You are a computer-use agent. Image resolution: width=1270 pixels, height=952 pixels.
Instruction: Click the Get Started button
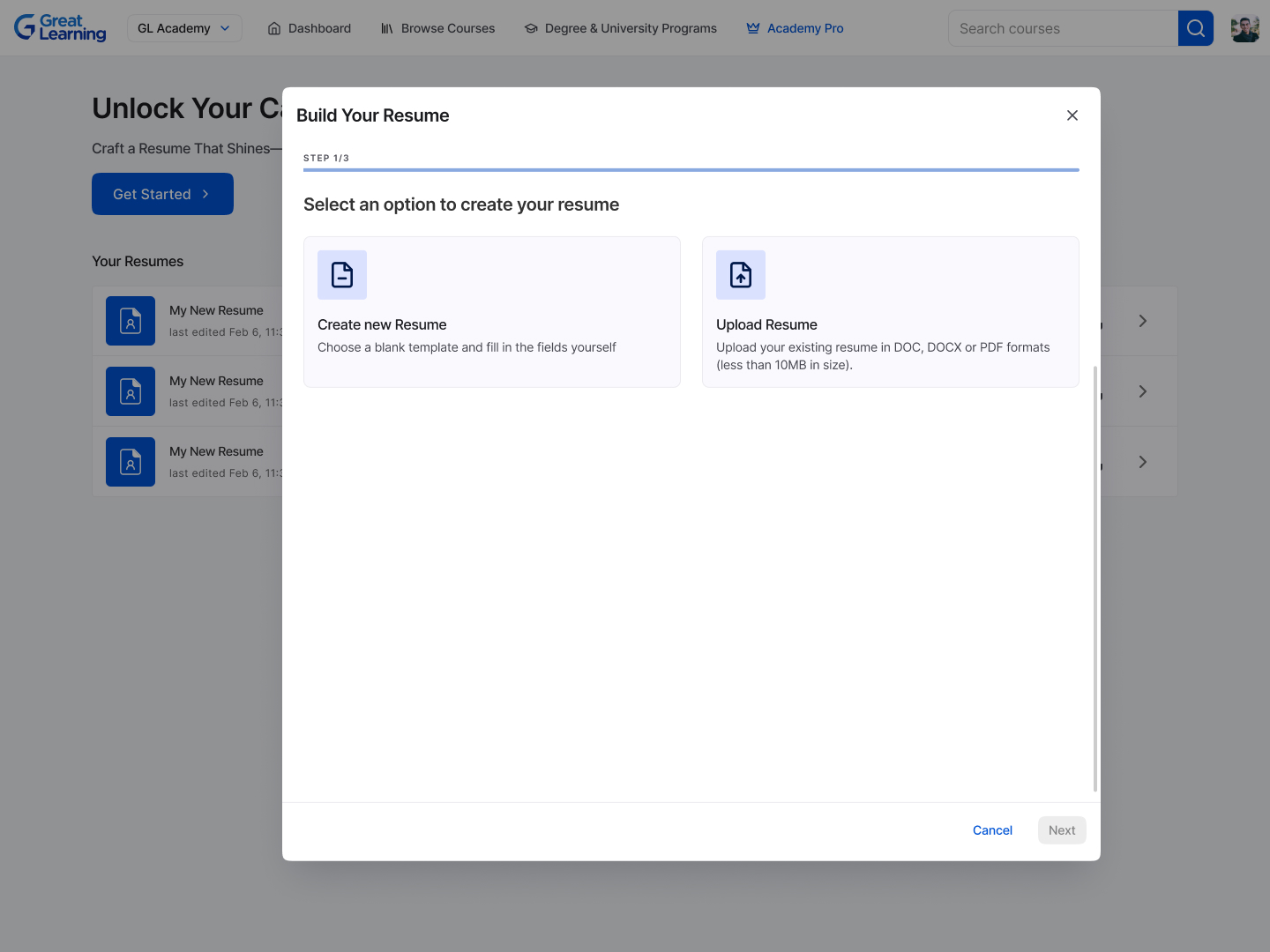(162, 194)
